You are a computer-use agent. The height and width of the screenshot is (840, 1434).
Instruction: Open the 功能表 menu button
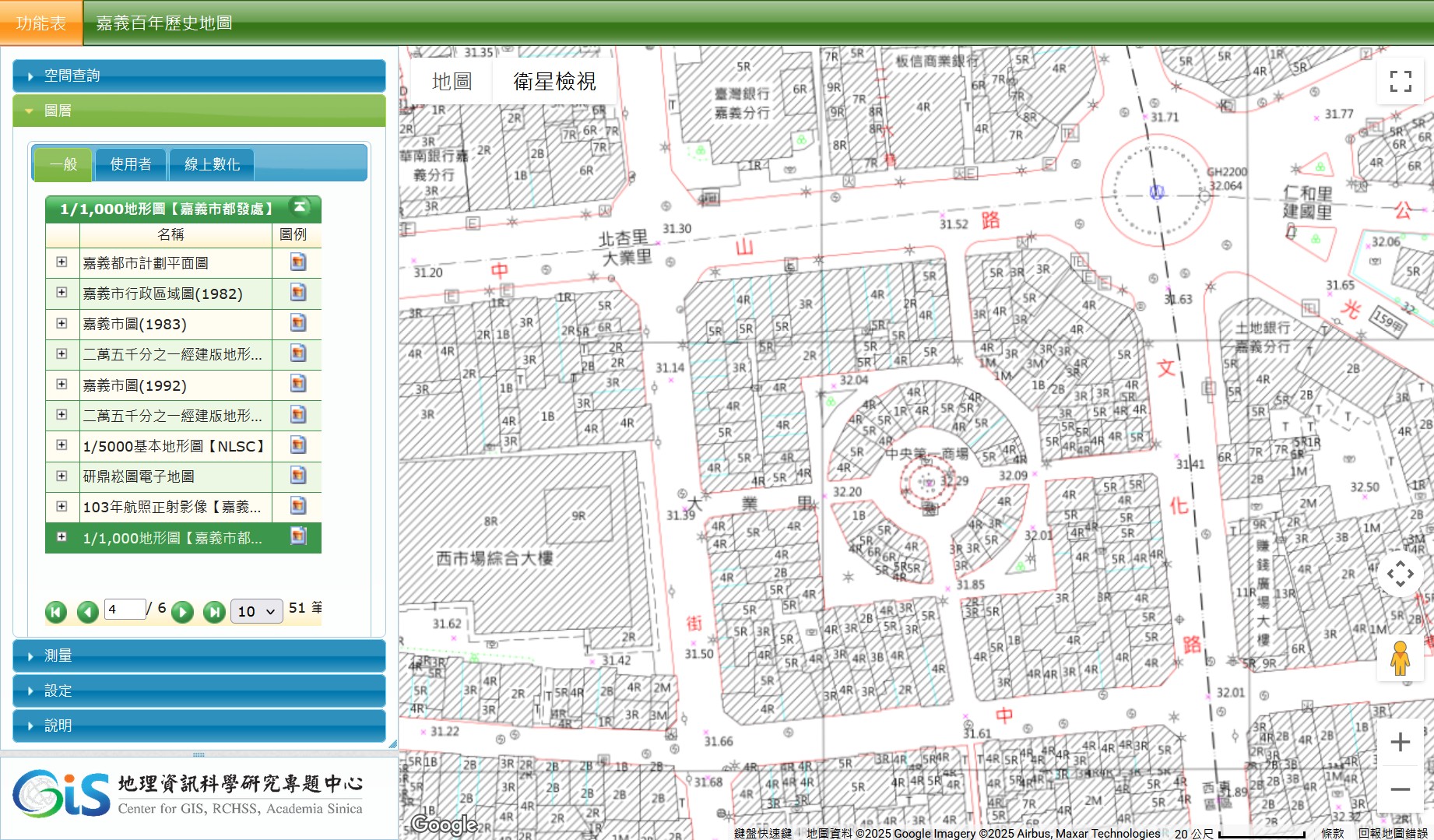(40, 23)
